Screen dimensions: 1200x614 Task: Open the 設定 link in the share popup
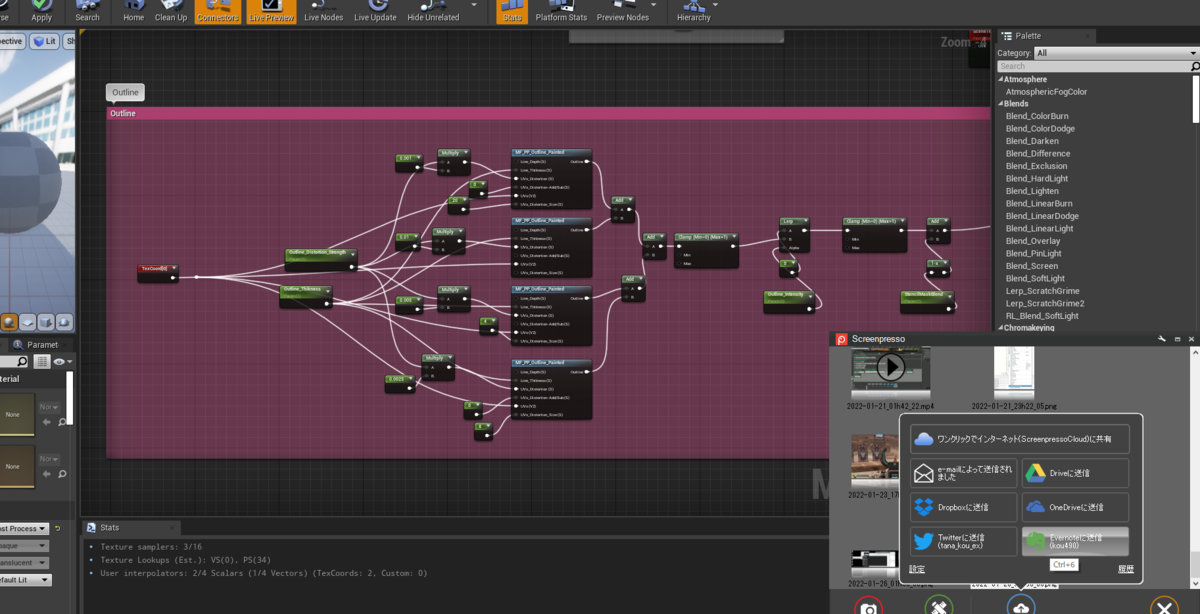coord(917,569)
